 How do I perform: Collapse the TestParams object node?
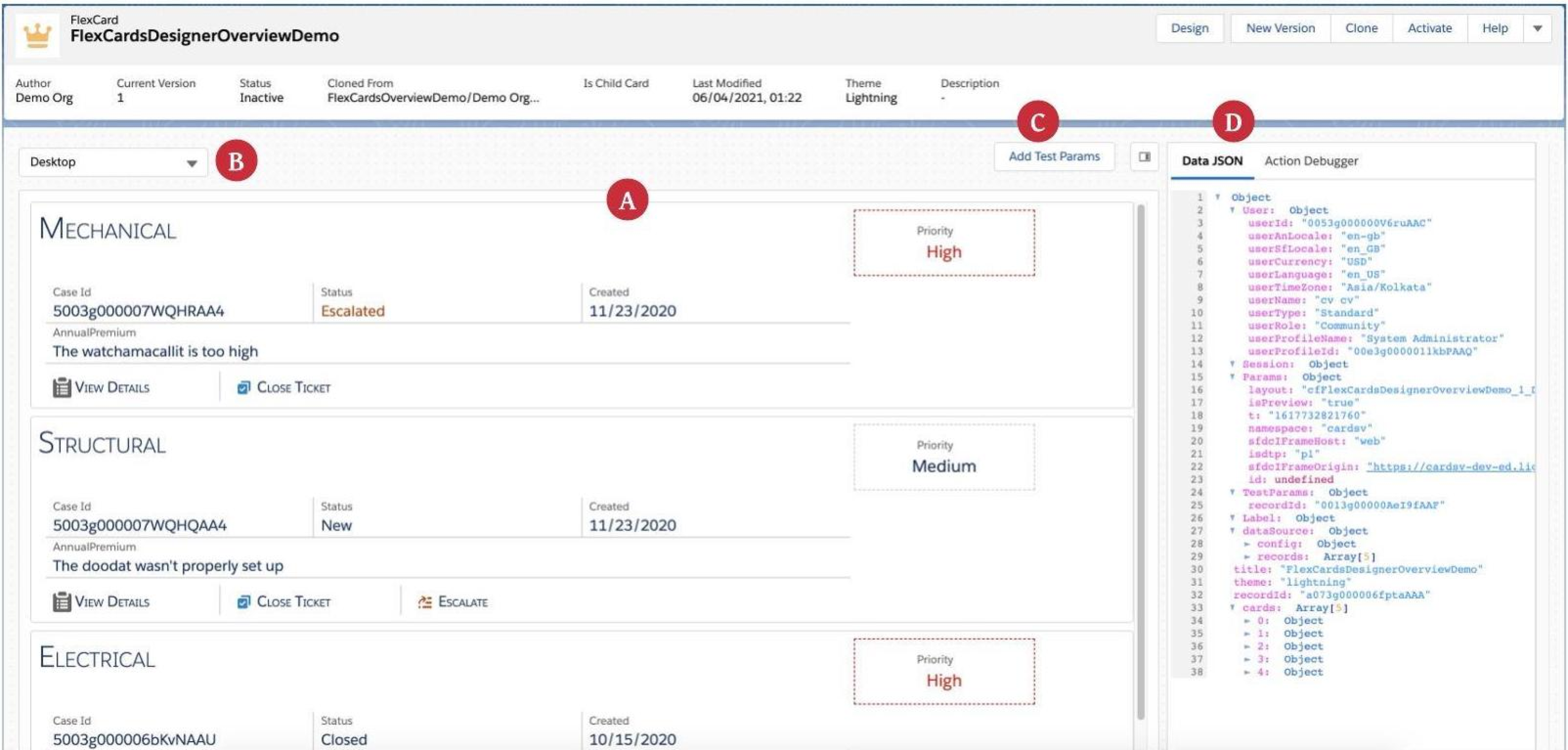[1232, 492]
